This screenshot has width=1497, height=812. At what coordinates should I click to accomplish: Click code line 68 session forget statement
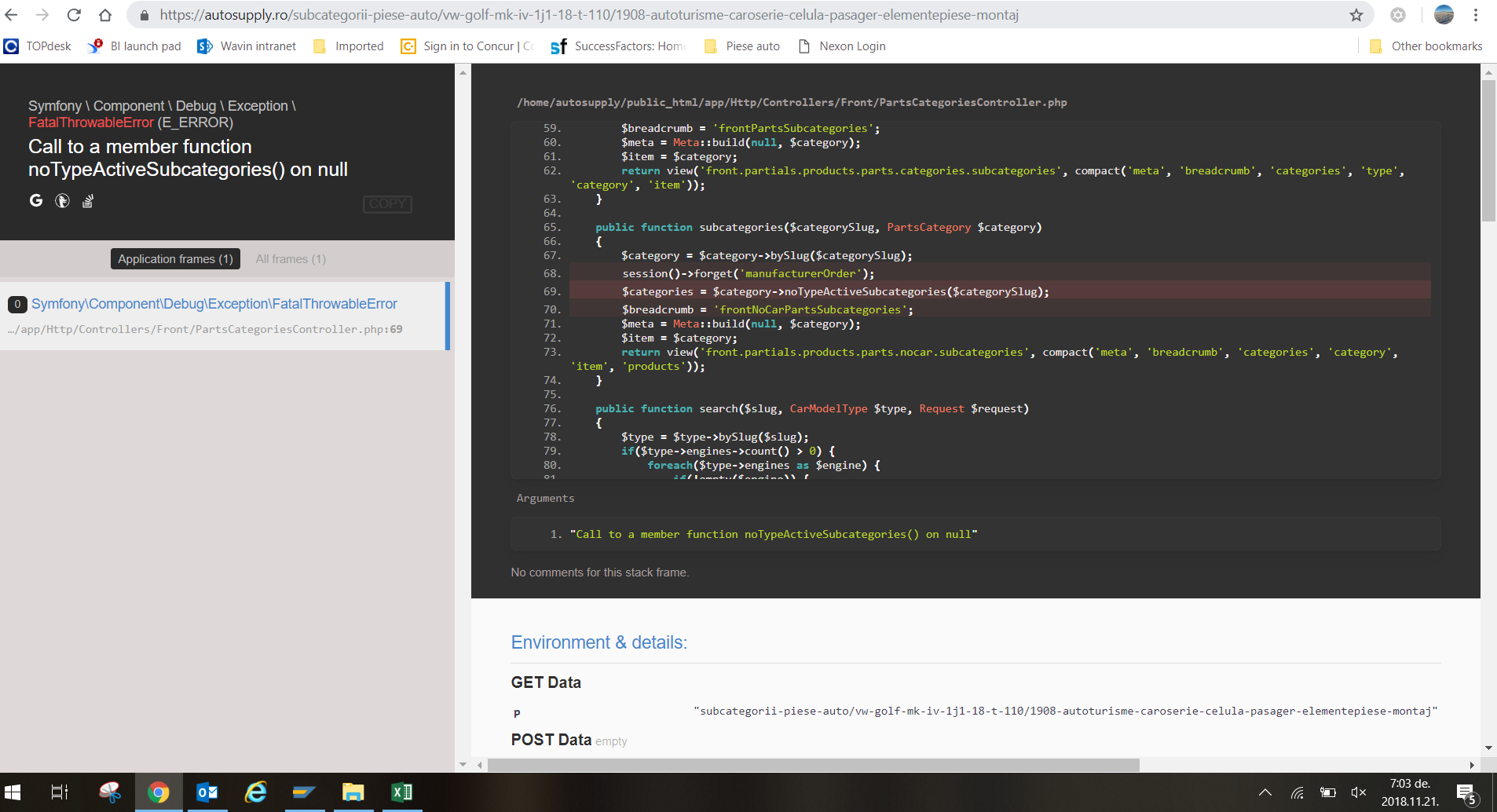tap(748, 273)
